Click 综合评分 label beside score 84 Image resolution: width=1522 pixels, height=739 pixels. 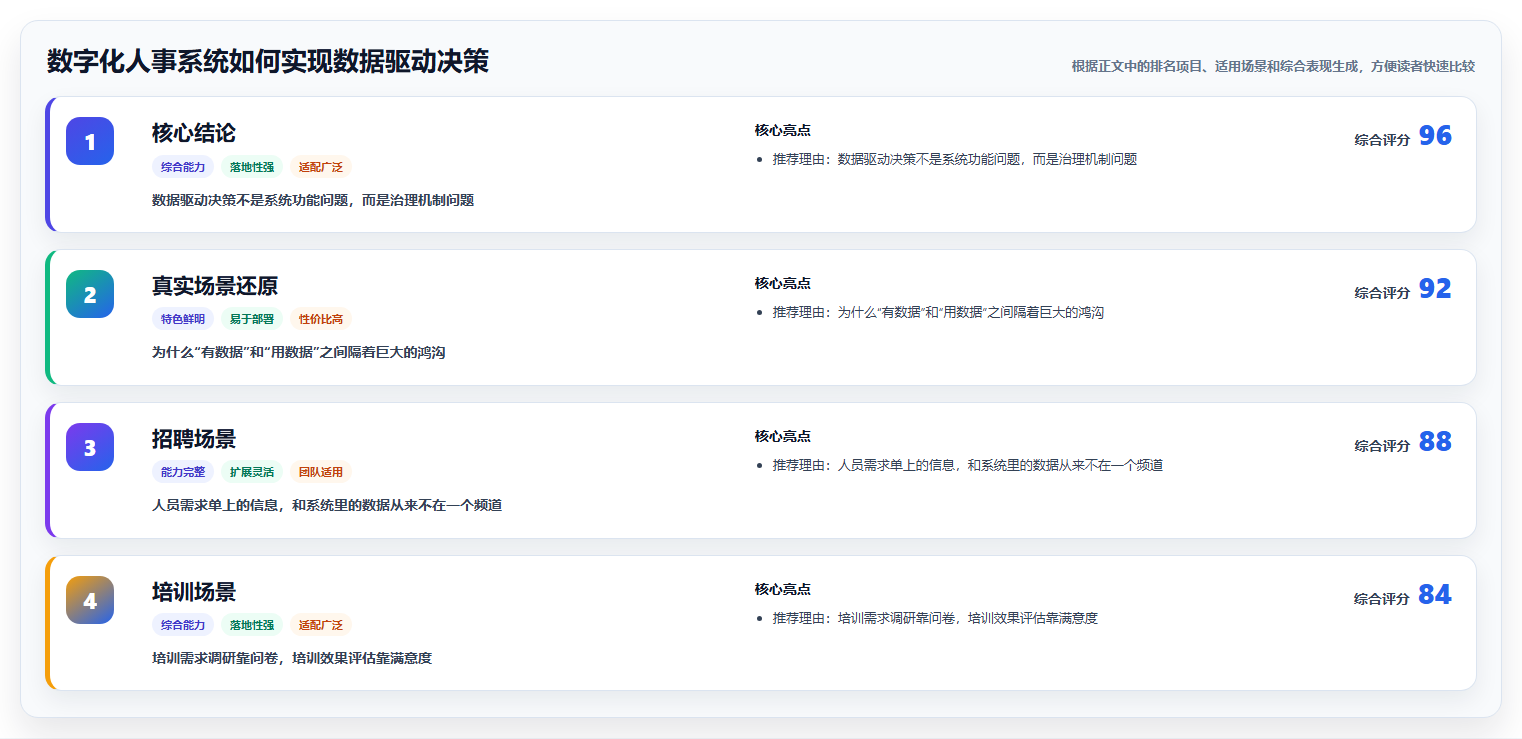coord(1382,599)
